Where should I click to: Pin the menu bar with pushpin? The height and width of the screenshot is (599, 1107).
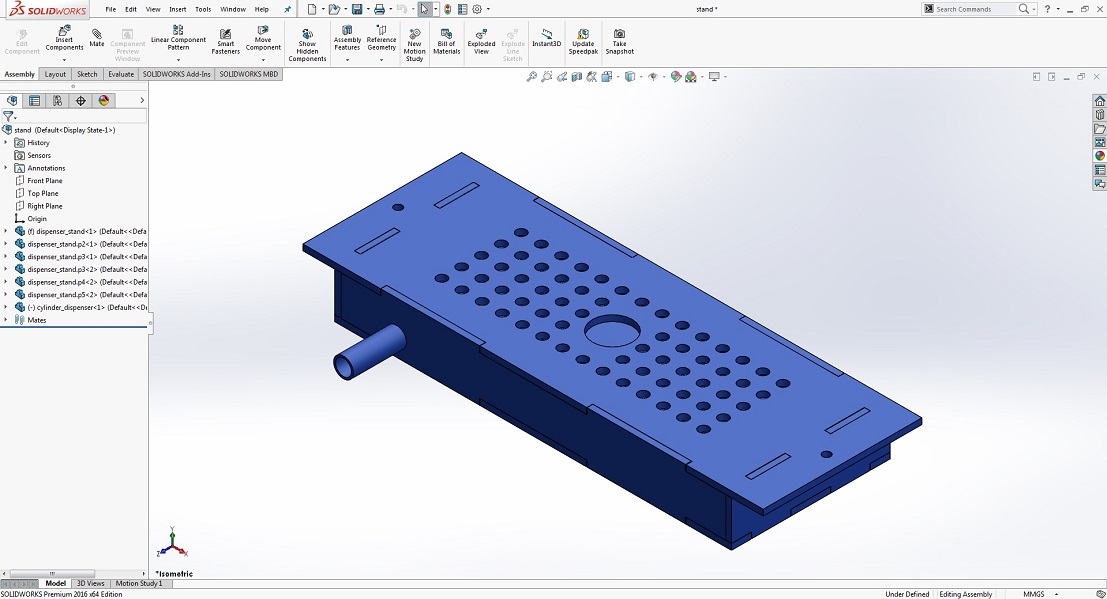[287, 9]
